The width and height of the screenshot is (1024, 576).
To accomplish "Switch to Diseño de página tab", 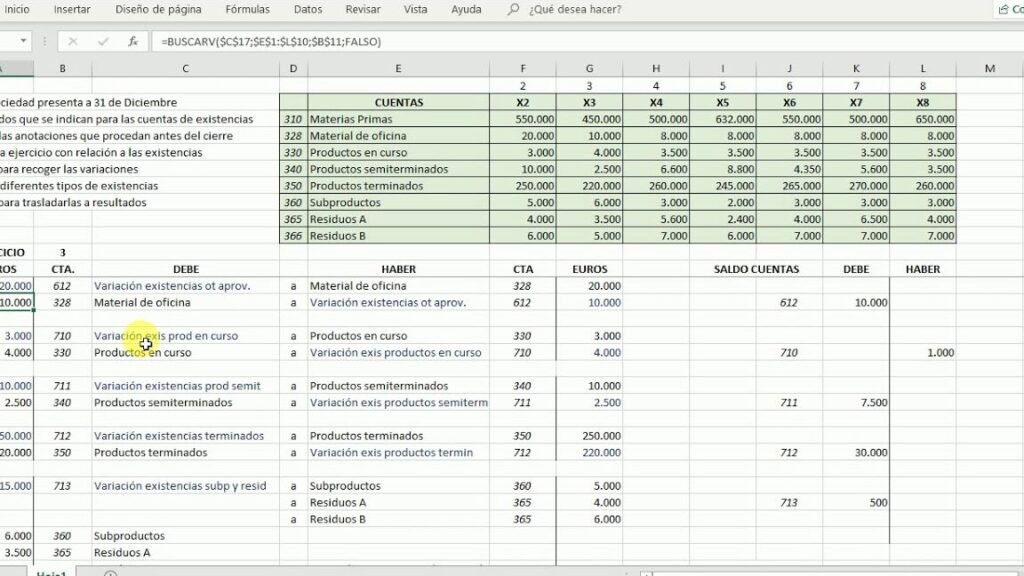I will 158,9.
